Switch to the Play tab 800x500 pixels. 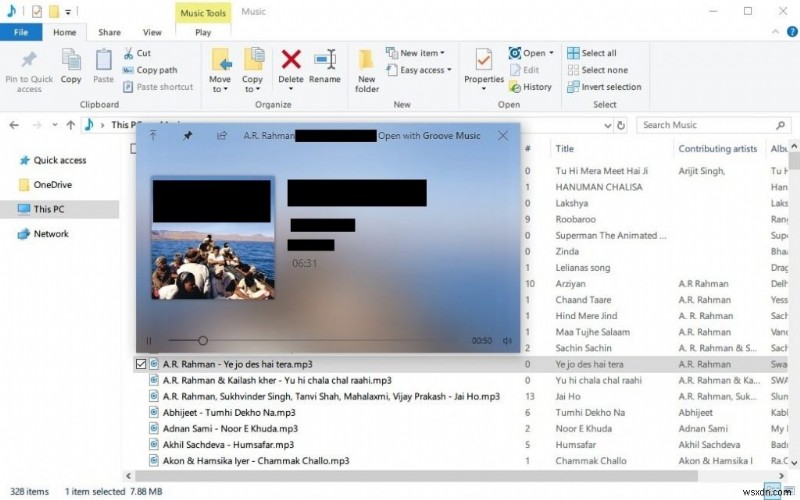tap(203, 32)
